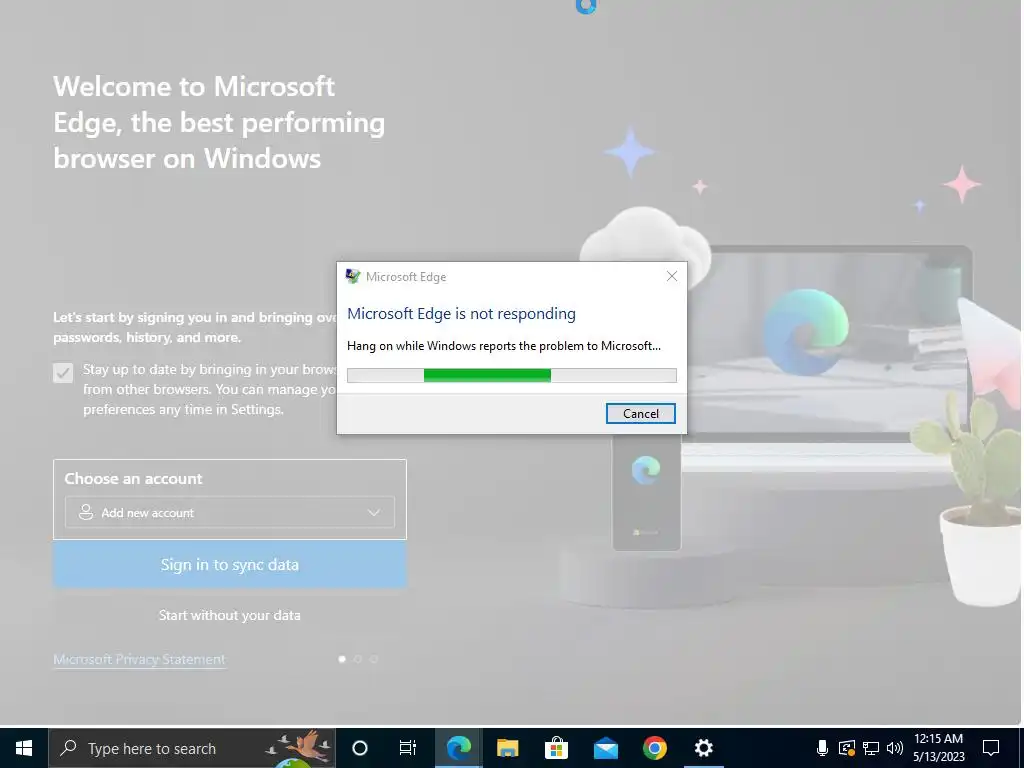Expand the Add new account dropdown
The image size is (1024, 768).
[230, 513]
